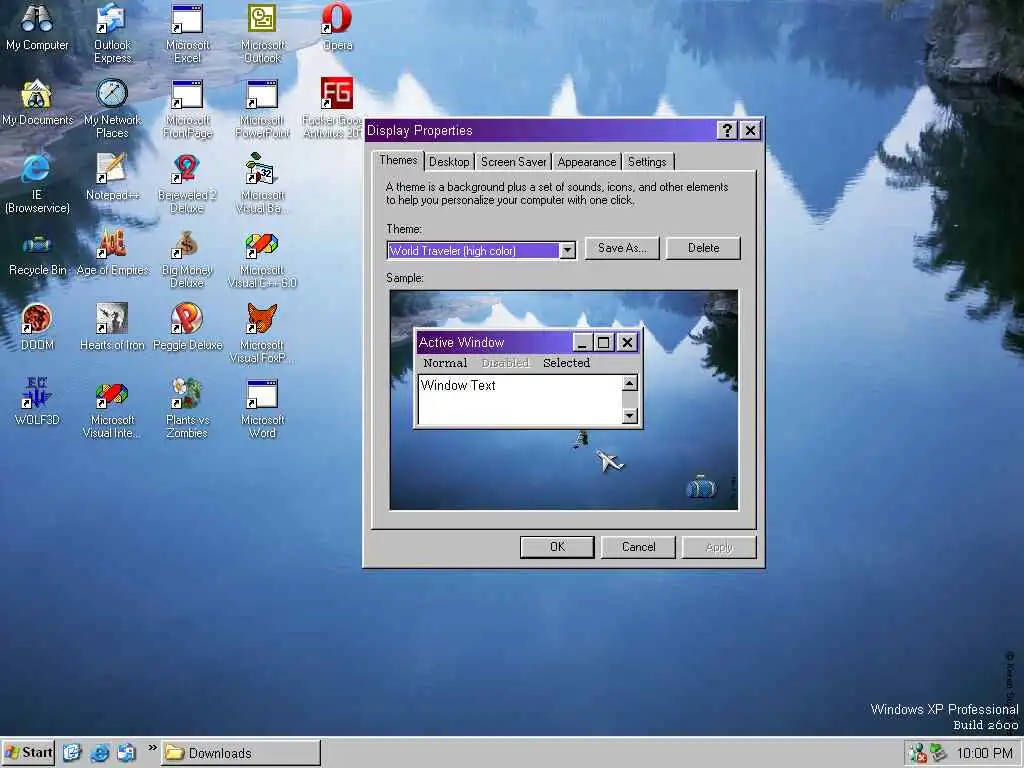Select the Age of Empires shortcut
Image resolution: width=1024 pixels, height=768 pixels.
tap(112, 252)
